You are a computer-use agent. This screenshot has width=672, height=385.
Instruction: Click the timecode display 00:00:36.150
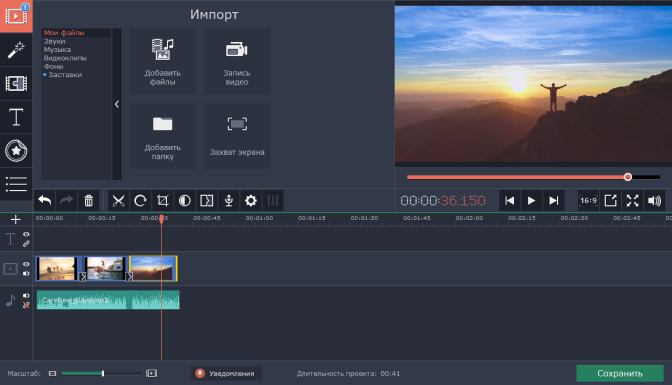(443, 200)
